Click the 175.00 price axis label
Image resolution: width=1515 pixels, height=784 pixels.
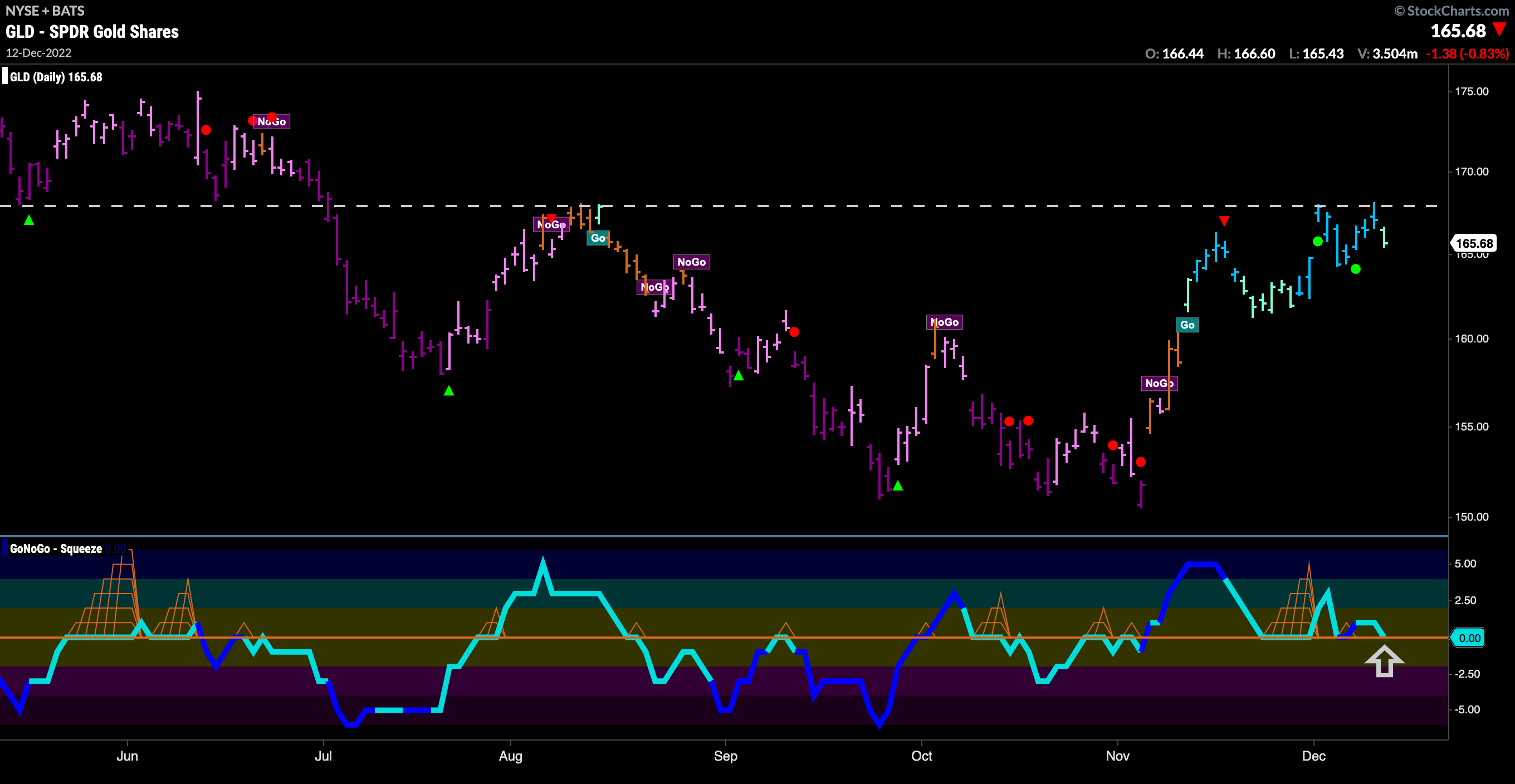pos(1472,91)
